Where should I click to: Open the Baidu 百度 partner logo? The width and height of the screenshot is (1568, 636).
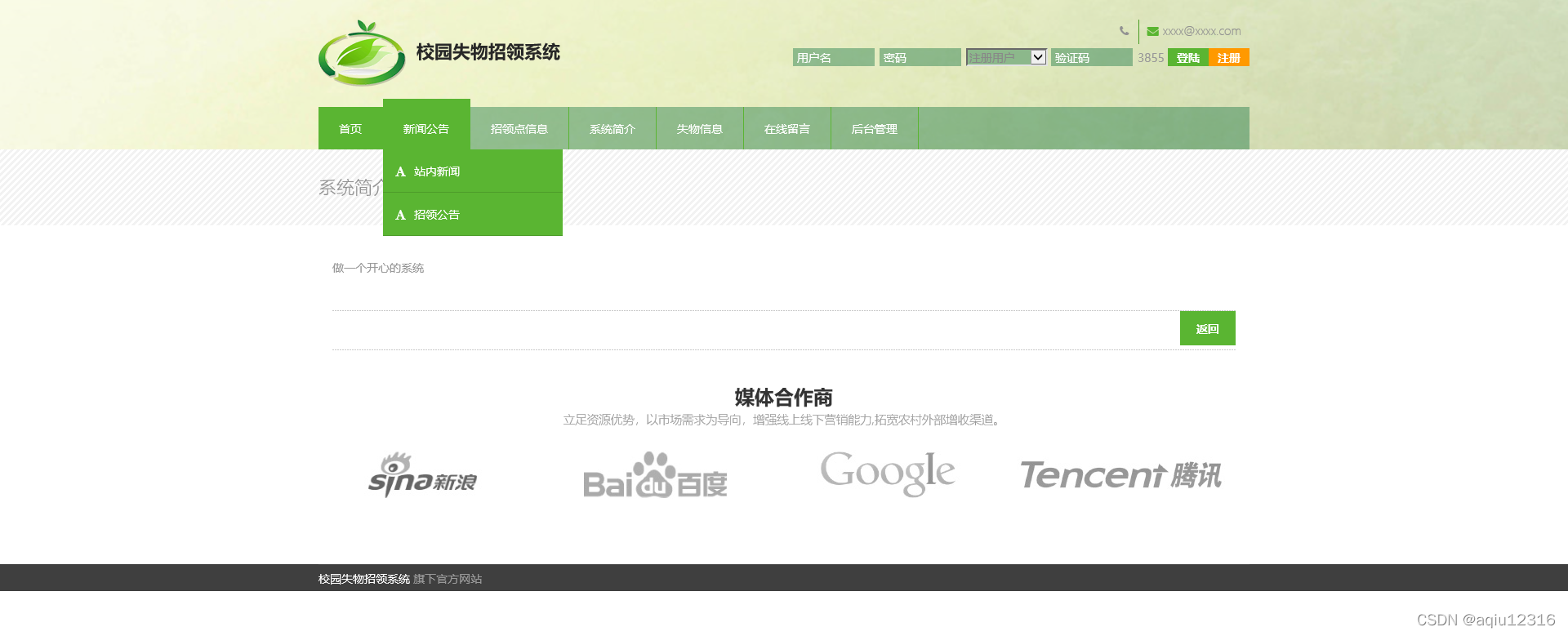pyautogui.click(x=655, y=474)
